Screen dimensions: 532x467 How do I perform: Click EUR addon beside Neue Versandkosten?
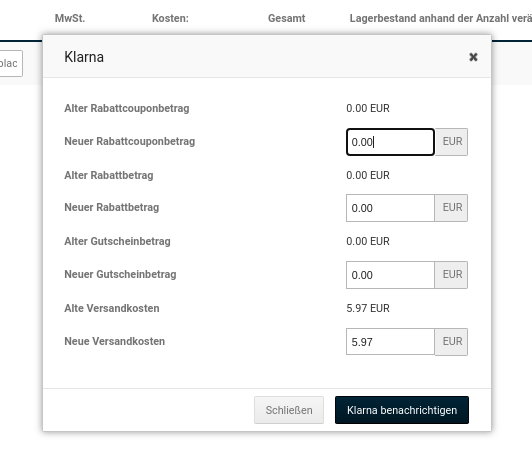tap(452, 342)
